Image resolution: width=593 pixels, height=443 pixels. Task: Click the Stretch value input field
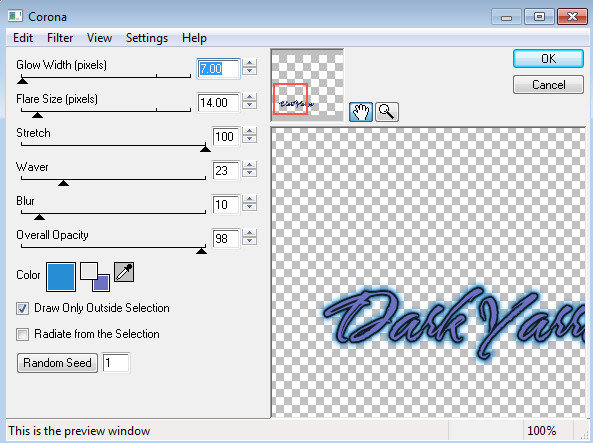click(226, 137)
